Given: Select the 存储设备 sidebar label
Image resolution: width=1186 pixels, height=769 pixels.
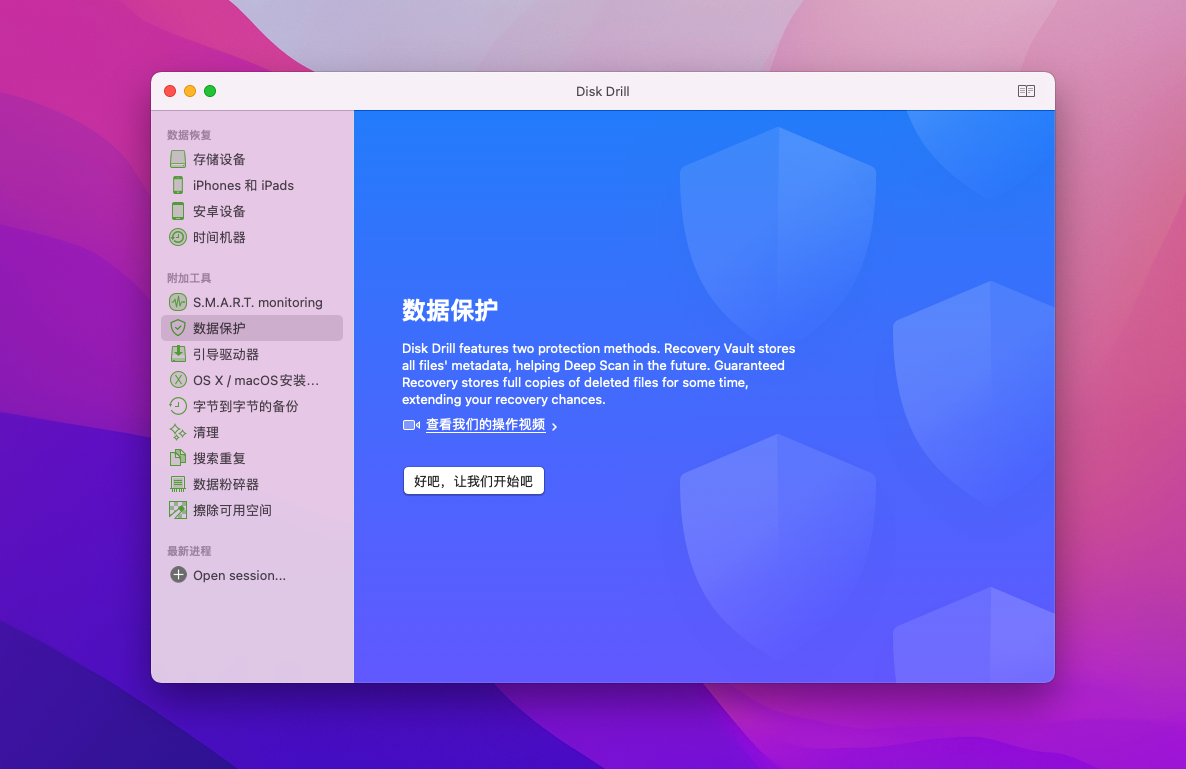Looking at the screenshot, I should click(219, 159).
